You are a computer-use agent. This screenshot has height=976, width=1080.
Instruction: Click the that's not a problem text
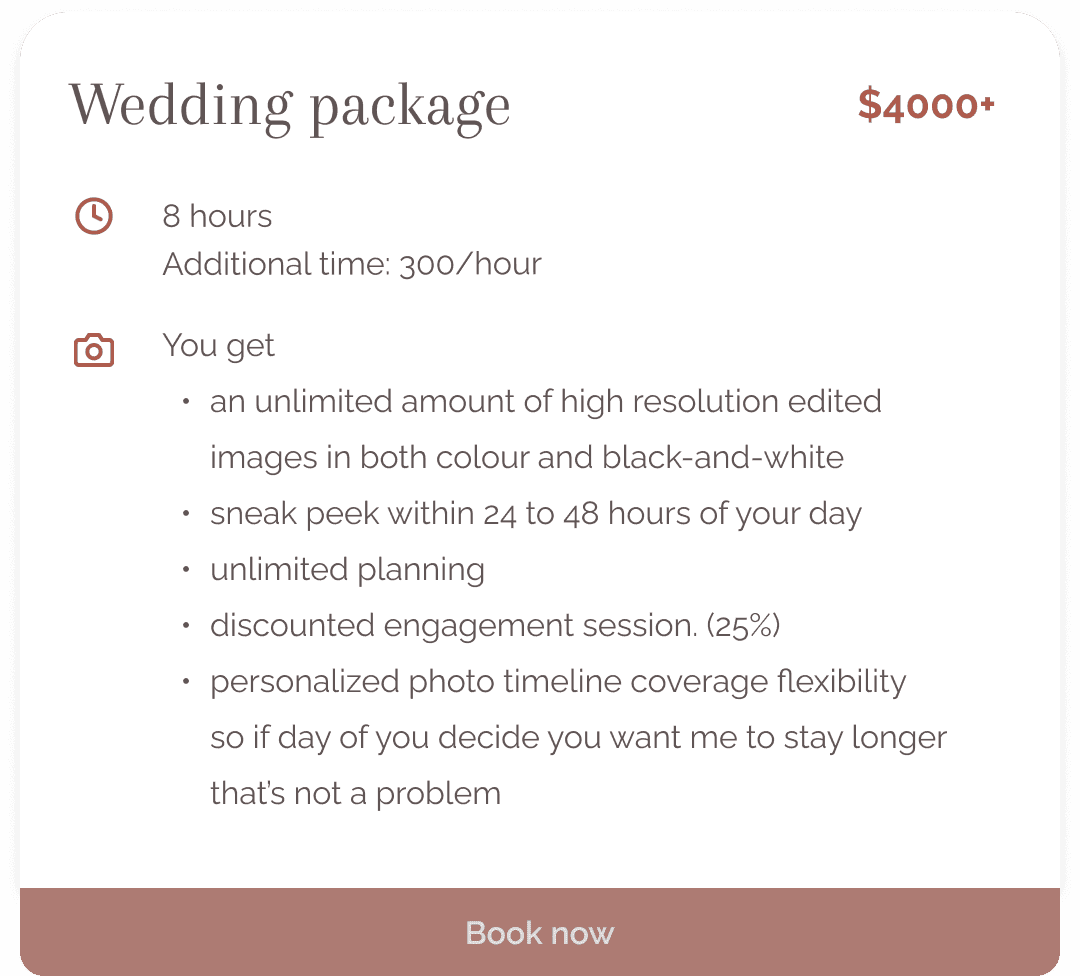[355, 794]
